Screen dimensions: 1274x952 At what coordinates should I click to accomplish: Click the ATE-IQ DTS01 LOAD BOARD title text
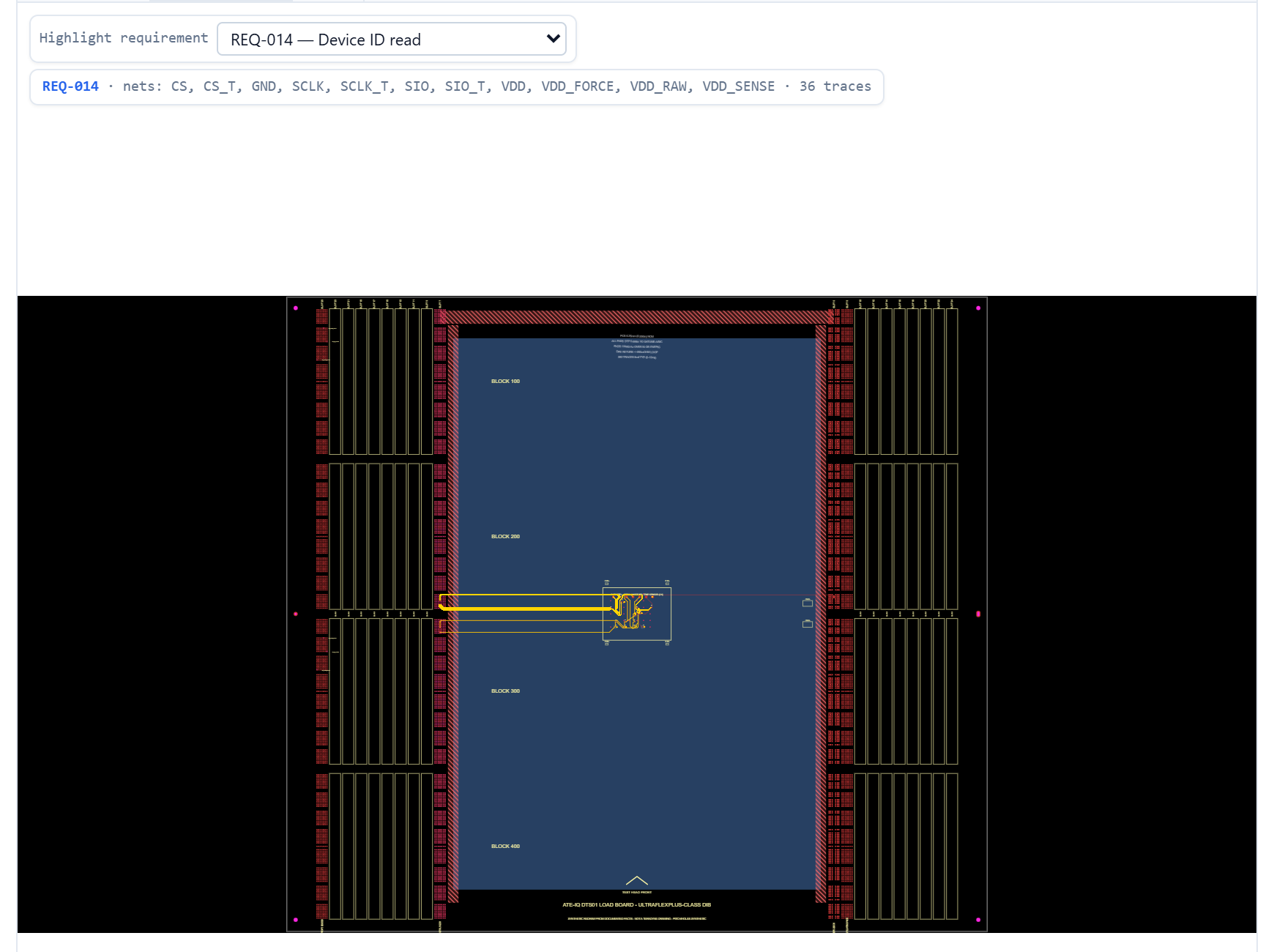click(636, 905)
